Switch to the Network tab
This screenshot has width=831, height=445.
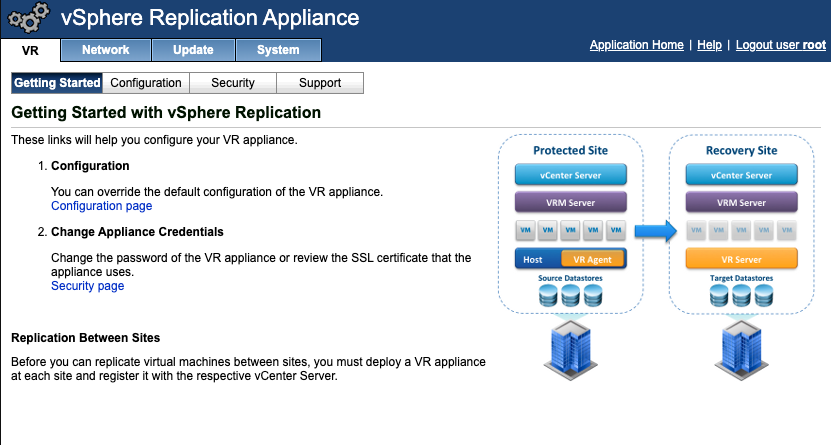(x=105, y=50)
